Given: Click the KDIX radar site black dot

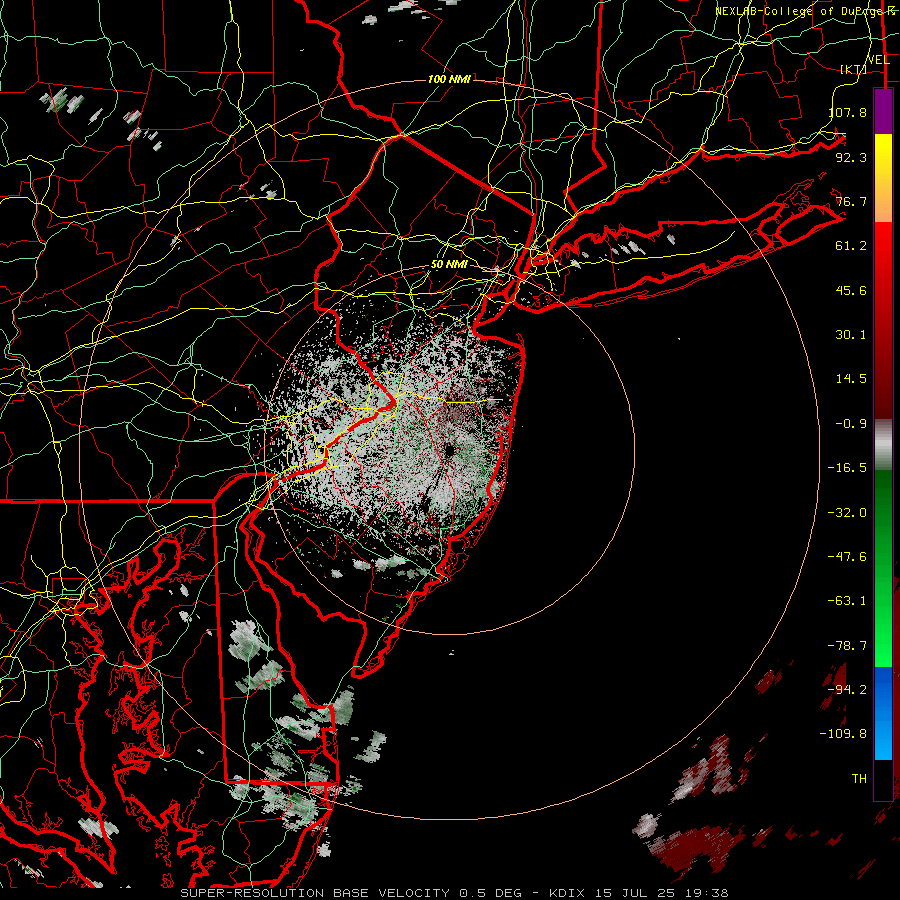Looking at the screenshot, I should [x=448, y=450].
